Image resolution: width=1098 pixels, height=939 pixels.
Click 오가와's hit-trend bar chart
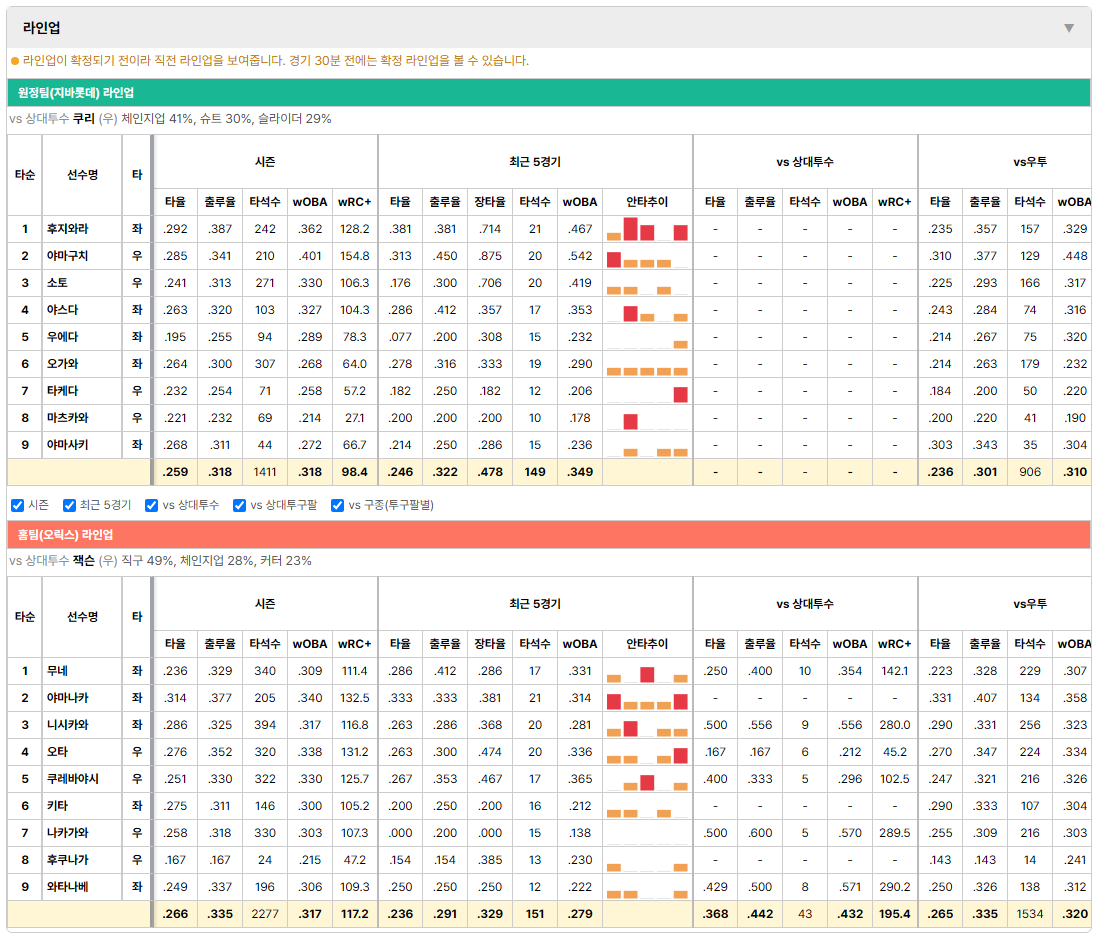(x=647, y=364)
